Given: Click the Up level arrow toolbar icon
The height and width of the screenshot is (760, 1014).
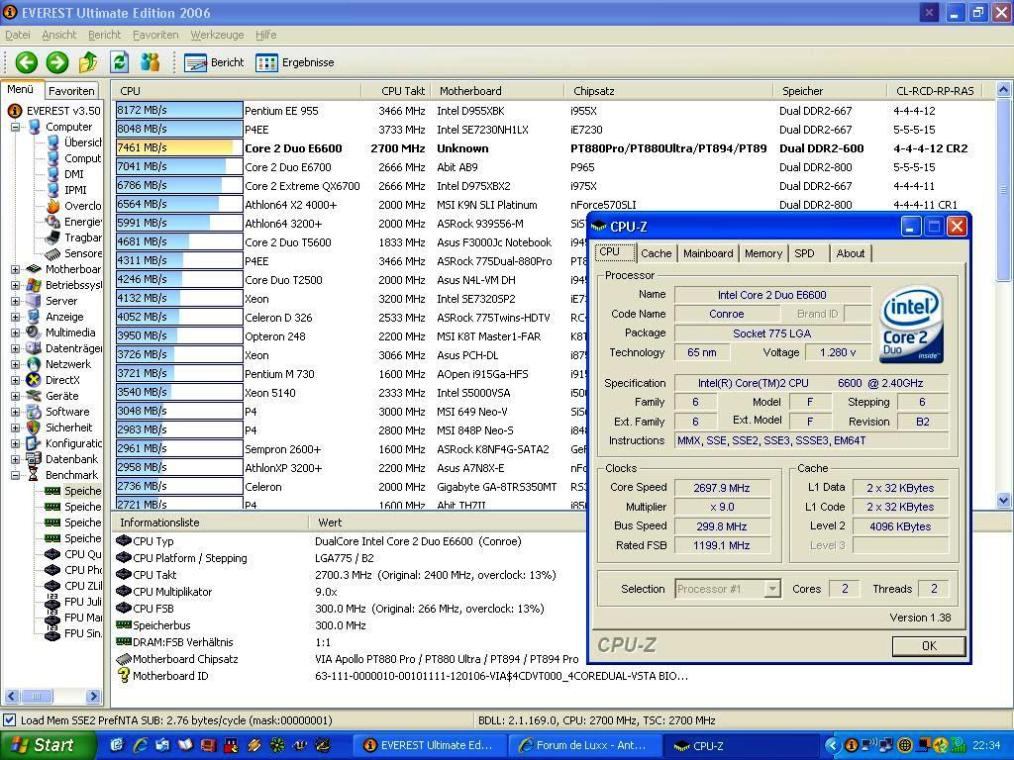Looking at the screenshot, I should [88, 62].
